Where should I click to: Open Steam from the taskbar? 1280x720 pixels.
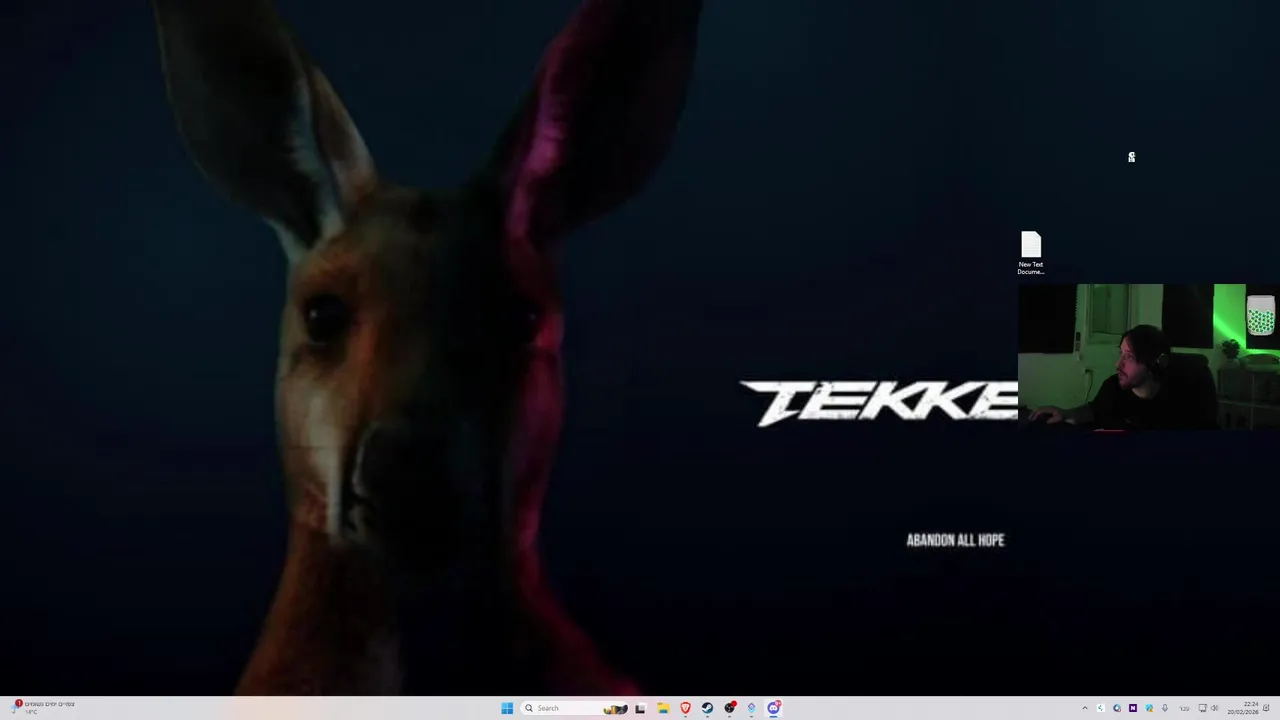pyautogui.click(x=707, y=708)
